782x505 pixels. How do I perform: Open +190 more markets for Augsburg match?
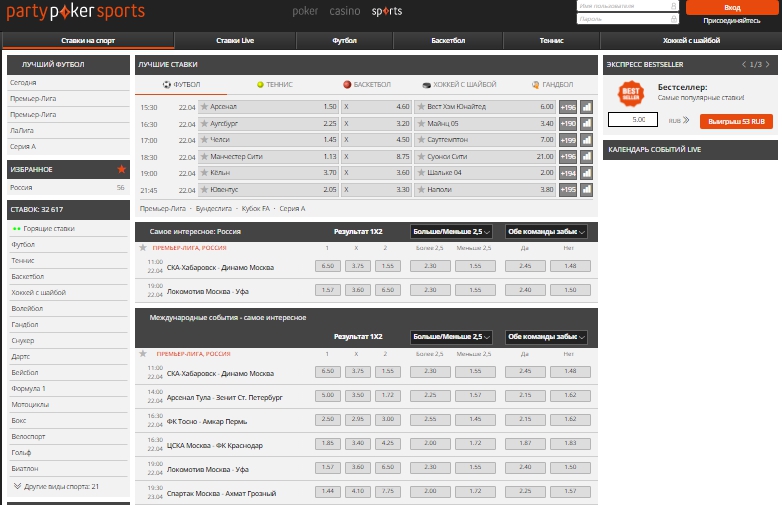(568, 123)
